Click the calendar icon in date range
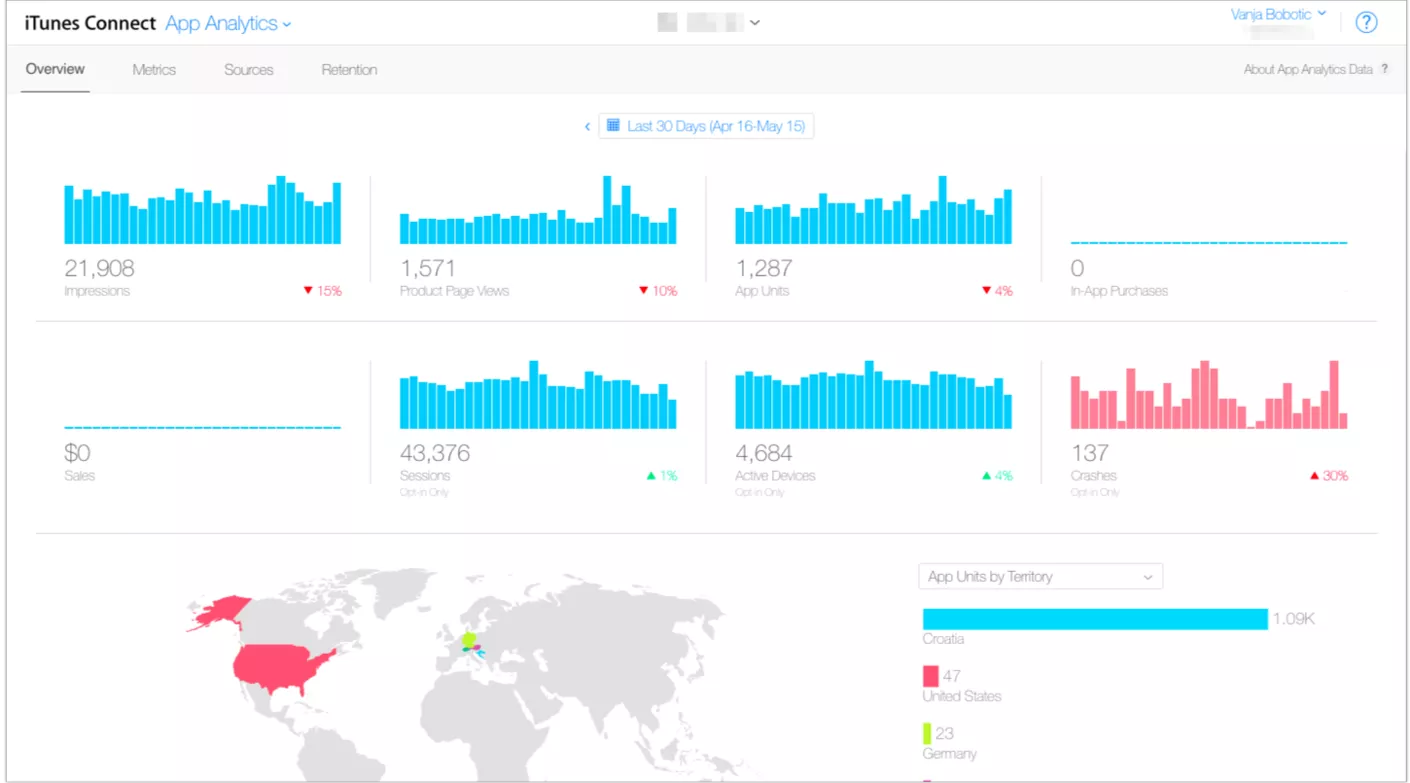Image resolution: width=1410 pixels, height=783 pixels. (x=613, y=126)
